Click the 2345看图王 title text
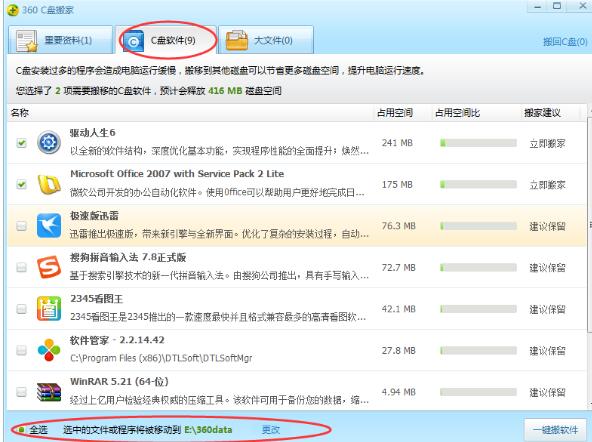Viewport: 592px width, 442px height. [96, 299]
